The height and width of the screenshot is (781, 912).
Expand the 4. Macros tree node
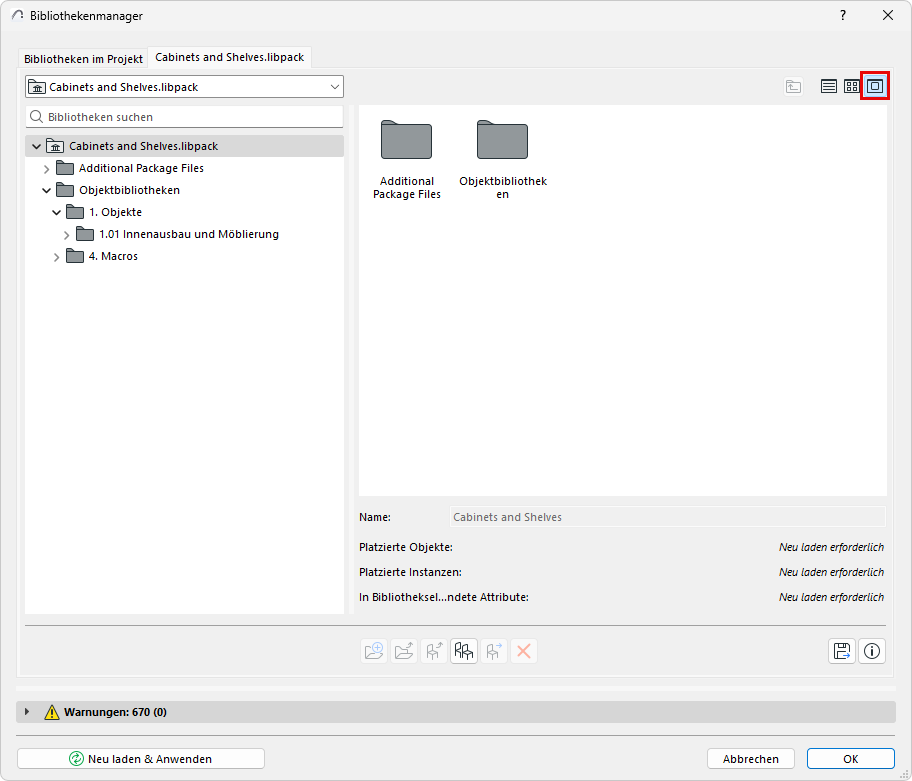[56, 257]
